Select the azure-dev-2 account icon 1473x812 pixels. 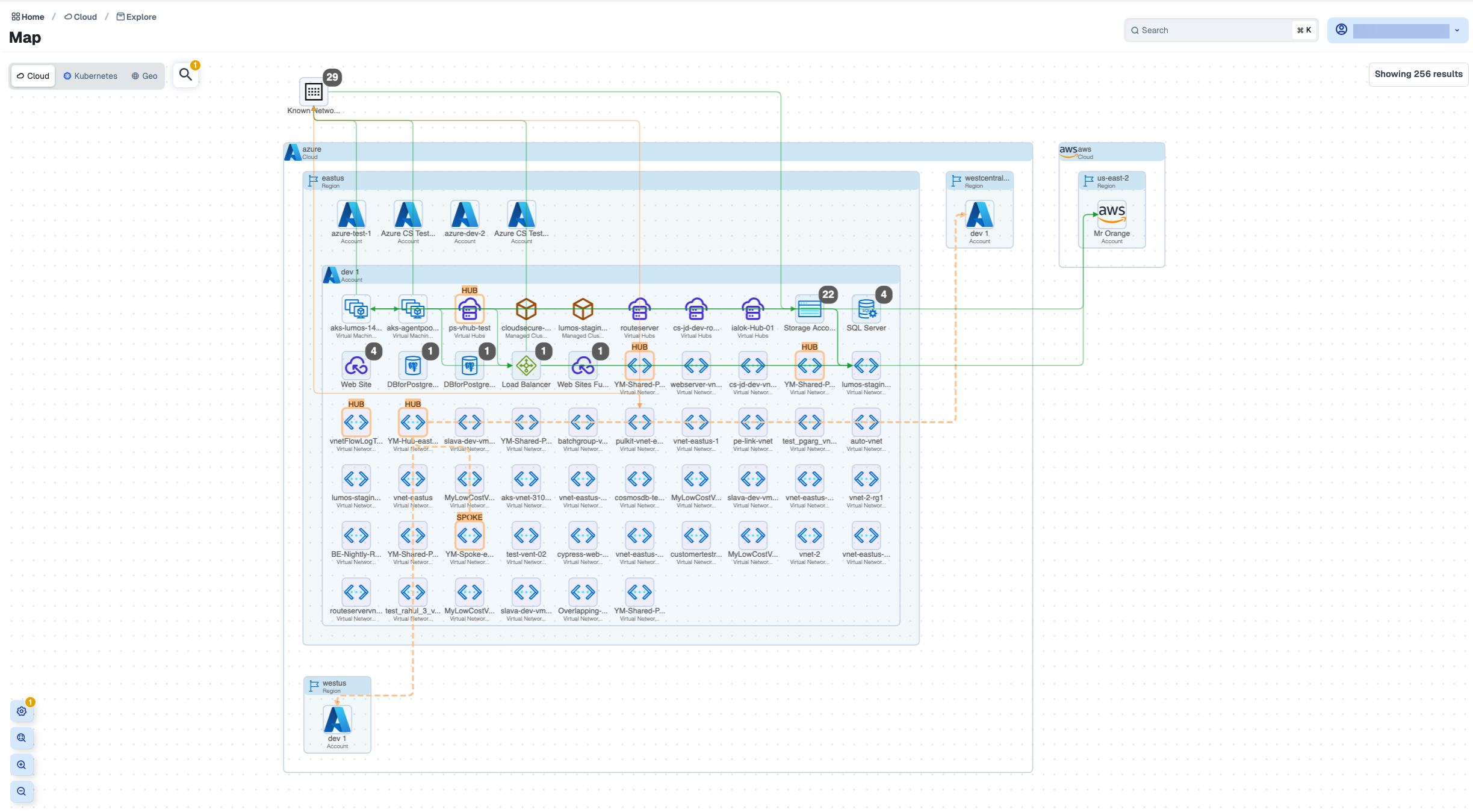(465, 215)
